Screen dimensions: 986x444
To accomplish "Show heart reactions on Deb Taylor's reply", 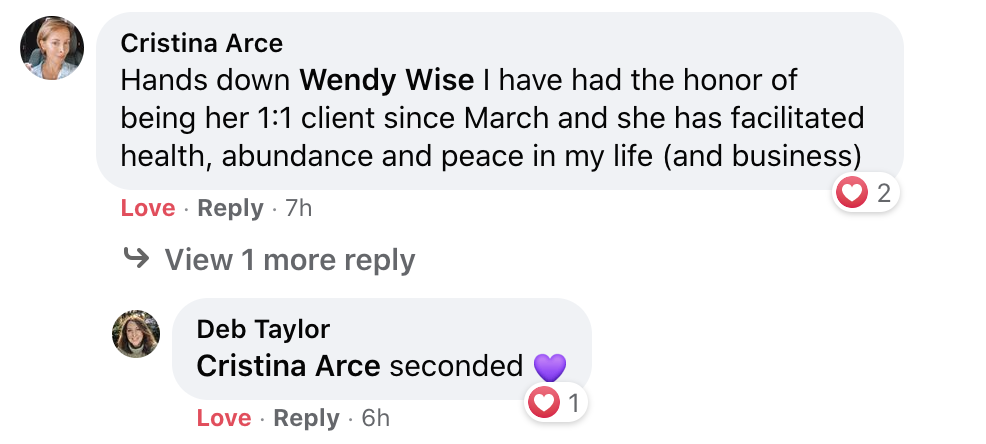I will (x=543, y=404).
